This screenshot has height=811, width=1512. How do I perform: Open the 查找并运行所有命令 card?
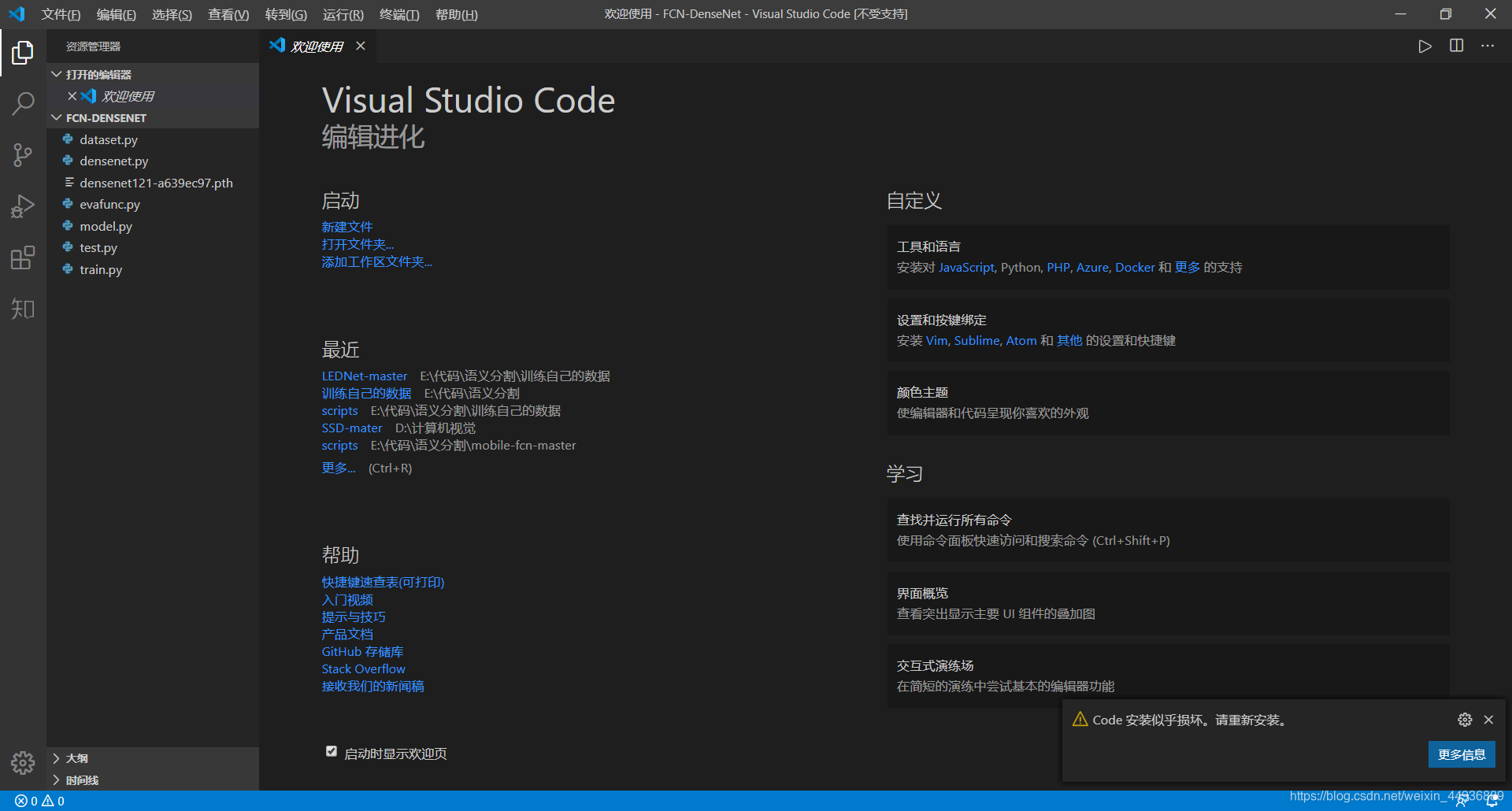coord(1168,531)
